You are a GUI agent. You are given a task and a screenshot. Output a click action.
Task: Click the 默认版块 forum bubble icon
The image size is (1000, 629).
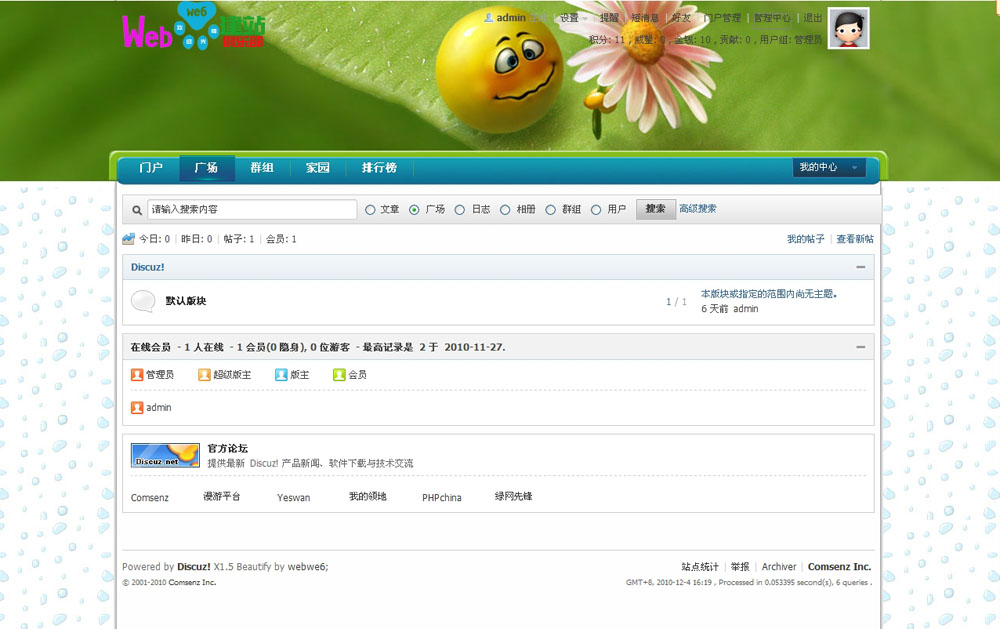(x=143, y=301)
